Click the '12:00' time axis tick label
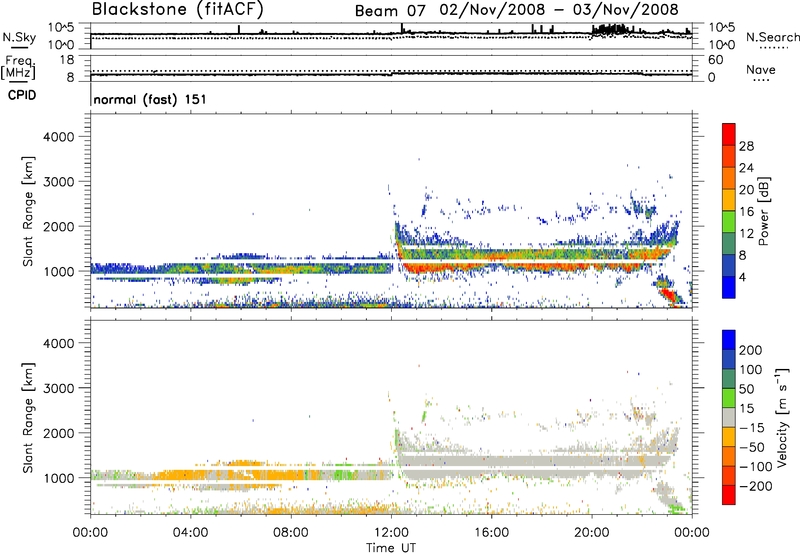 click(391, 533)
